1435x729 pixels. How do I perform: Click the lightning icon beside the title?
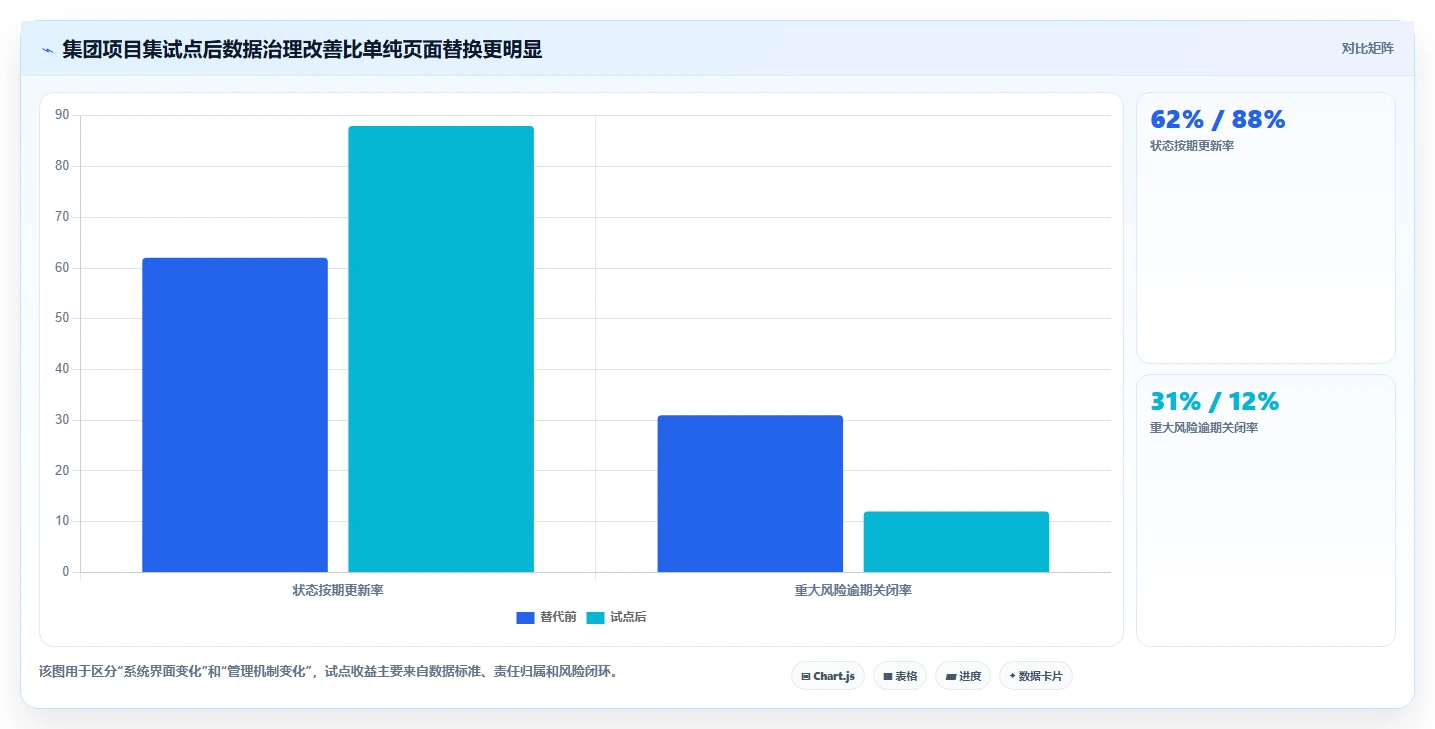47,49
